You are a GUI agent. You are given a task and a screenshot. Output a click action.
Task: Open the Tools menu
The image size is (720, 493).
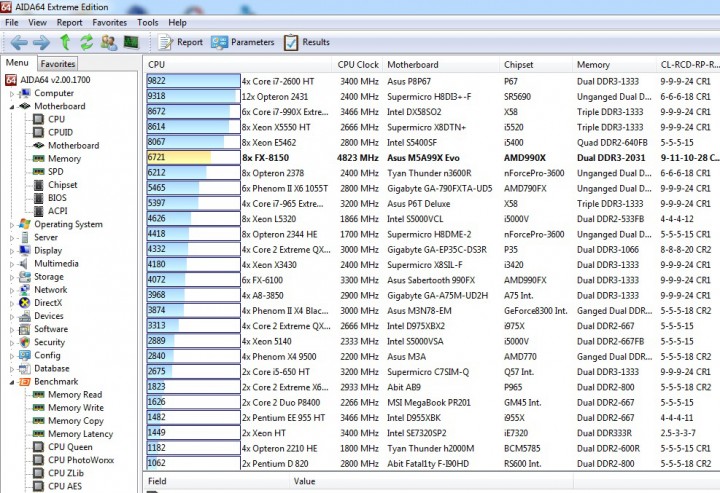[147, 22]
